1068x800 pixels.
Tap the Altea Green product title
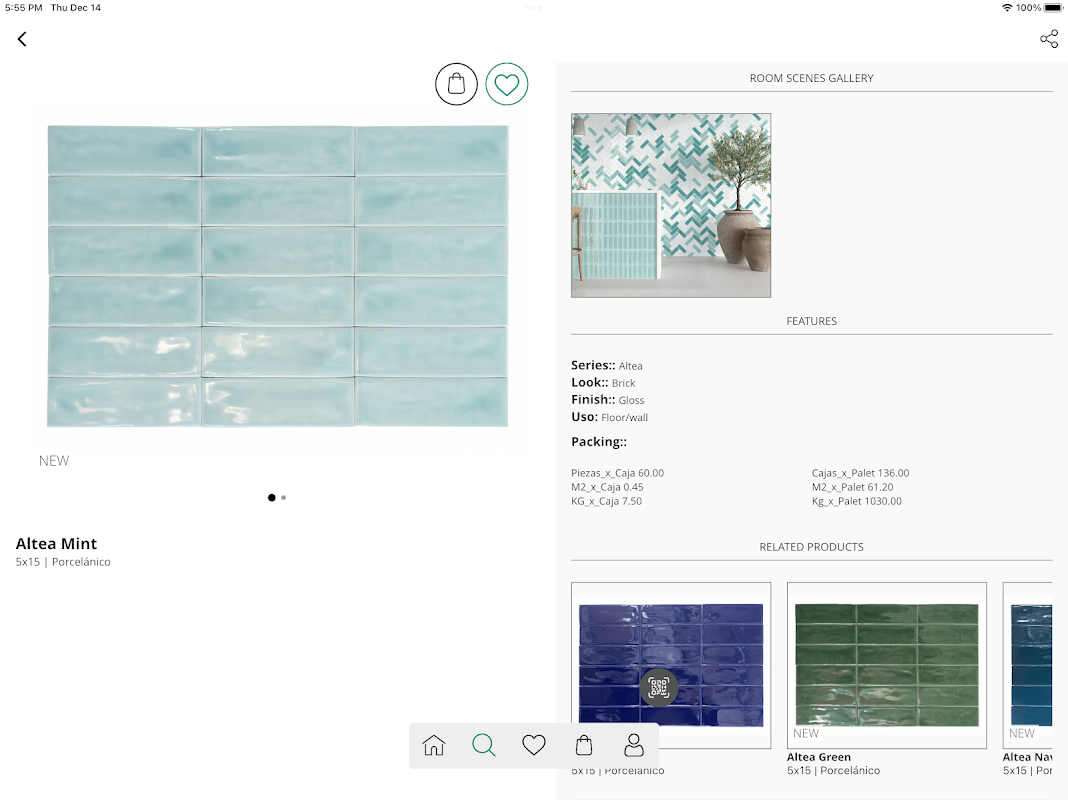[819, 757]
